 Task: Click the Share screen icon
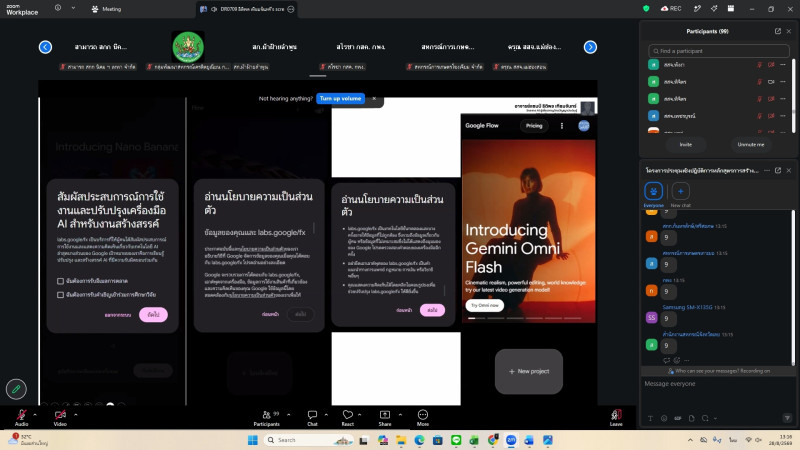[x=385, y=415]
